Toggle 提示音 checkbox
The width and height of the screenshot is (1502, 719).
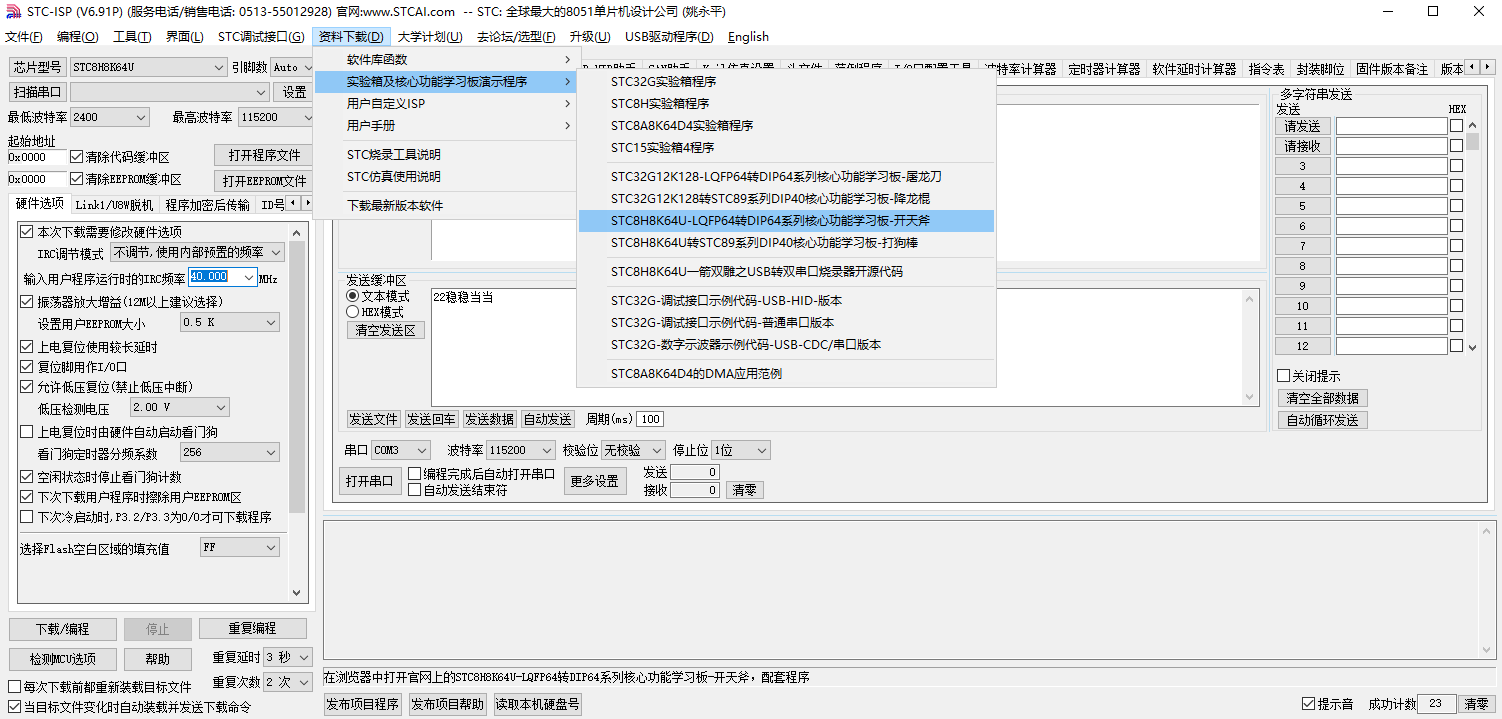(1308, 704)
